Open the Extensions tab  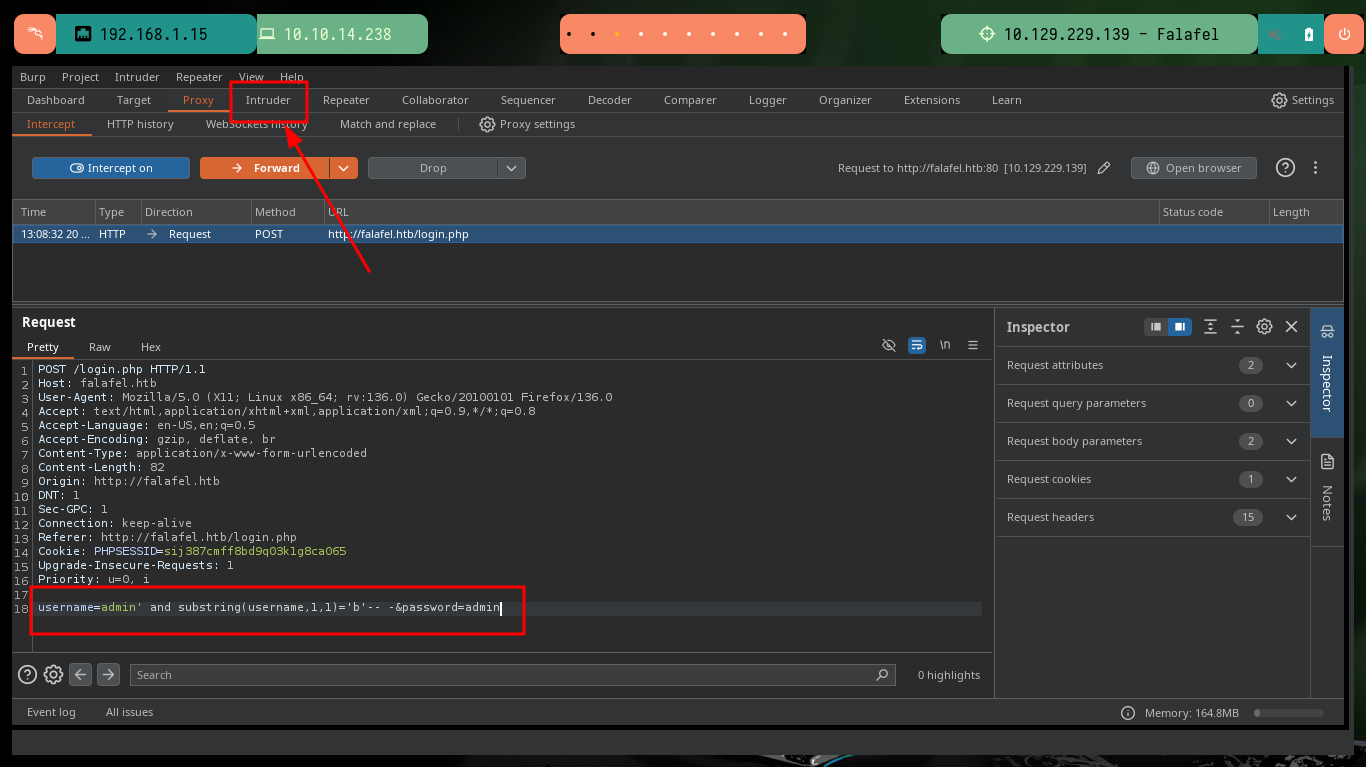click(x=932, y=100)
